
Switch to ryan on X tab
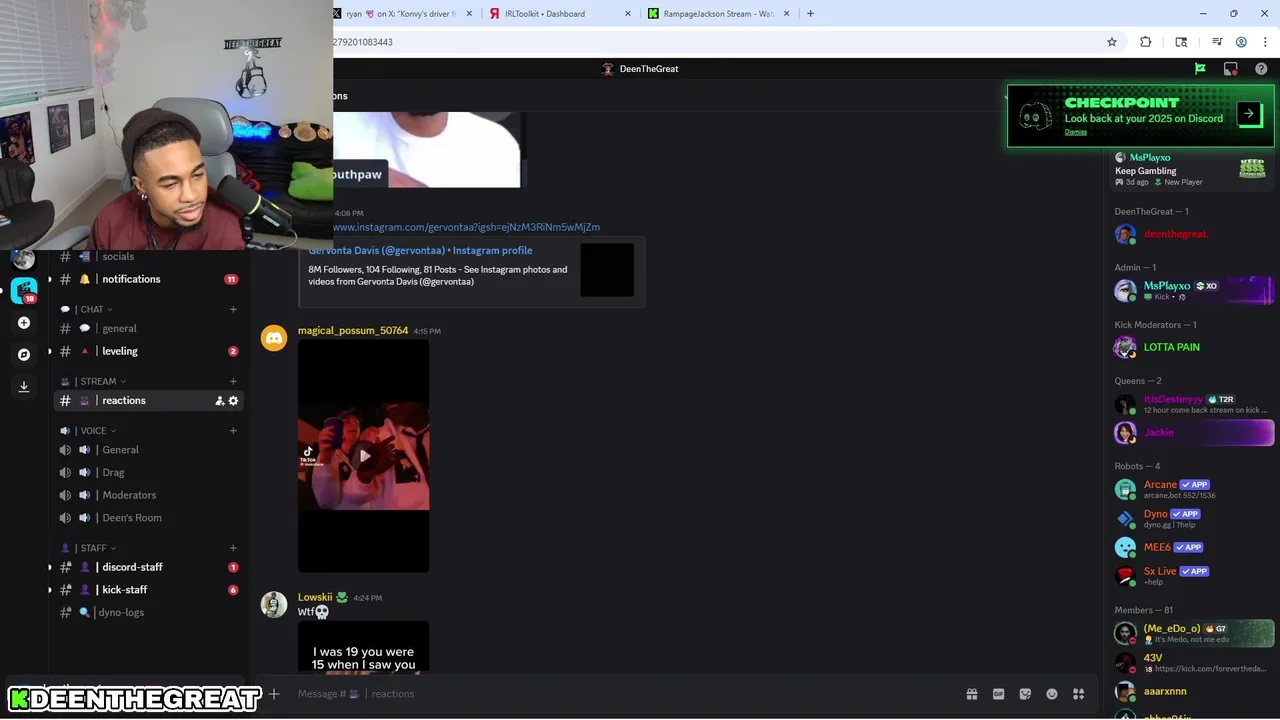tap(400, 14)
